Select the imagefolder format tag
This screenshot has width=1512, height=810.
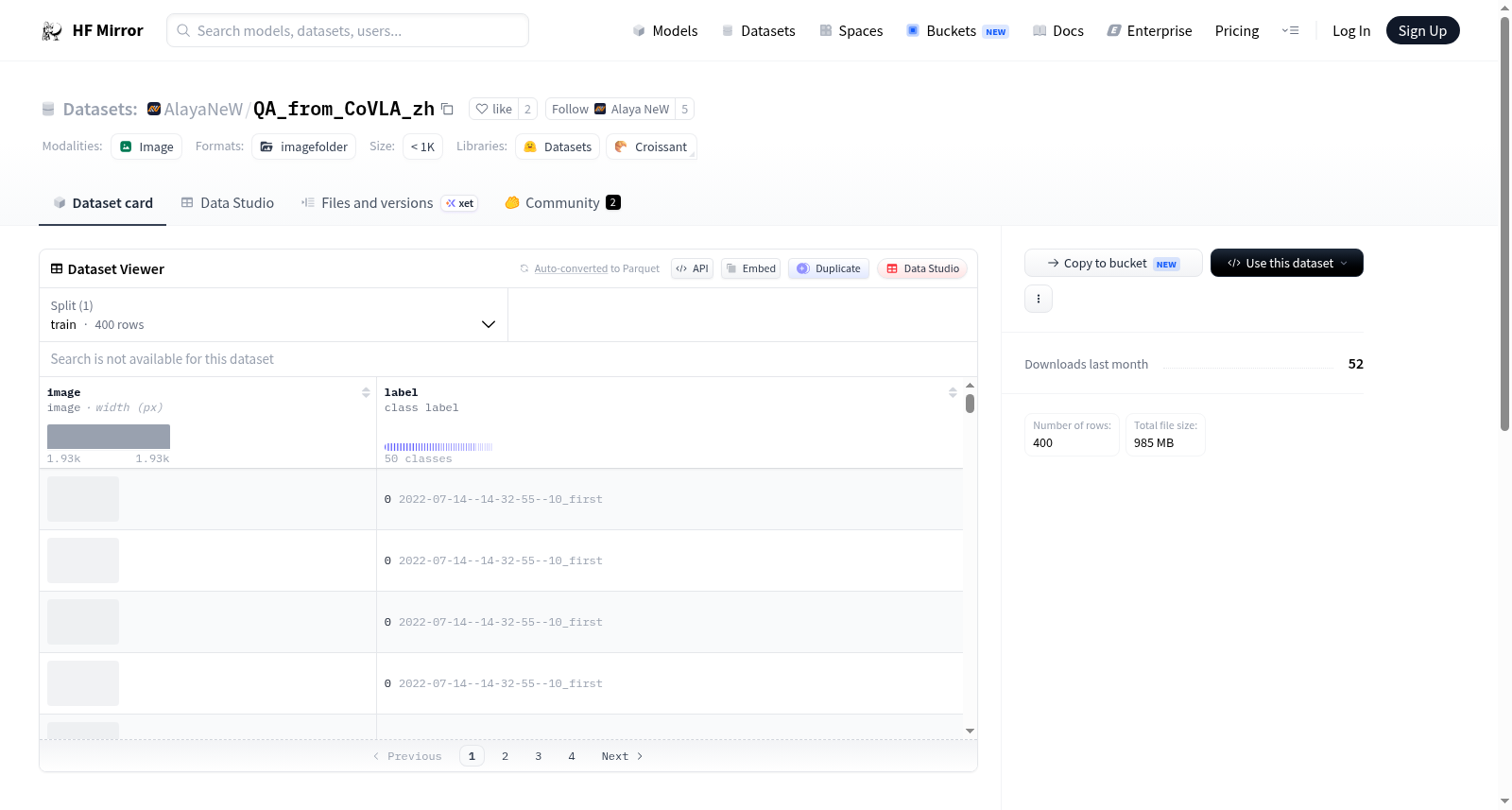pyautogui.click(x=304, y=146)
